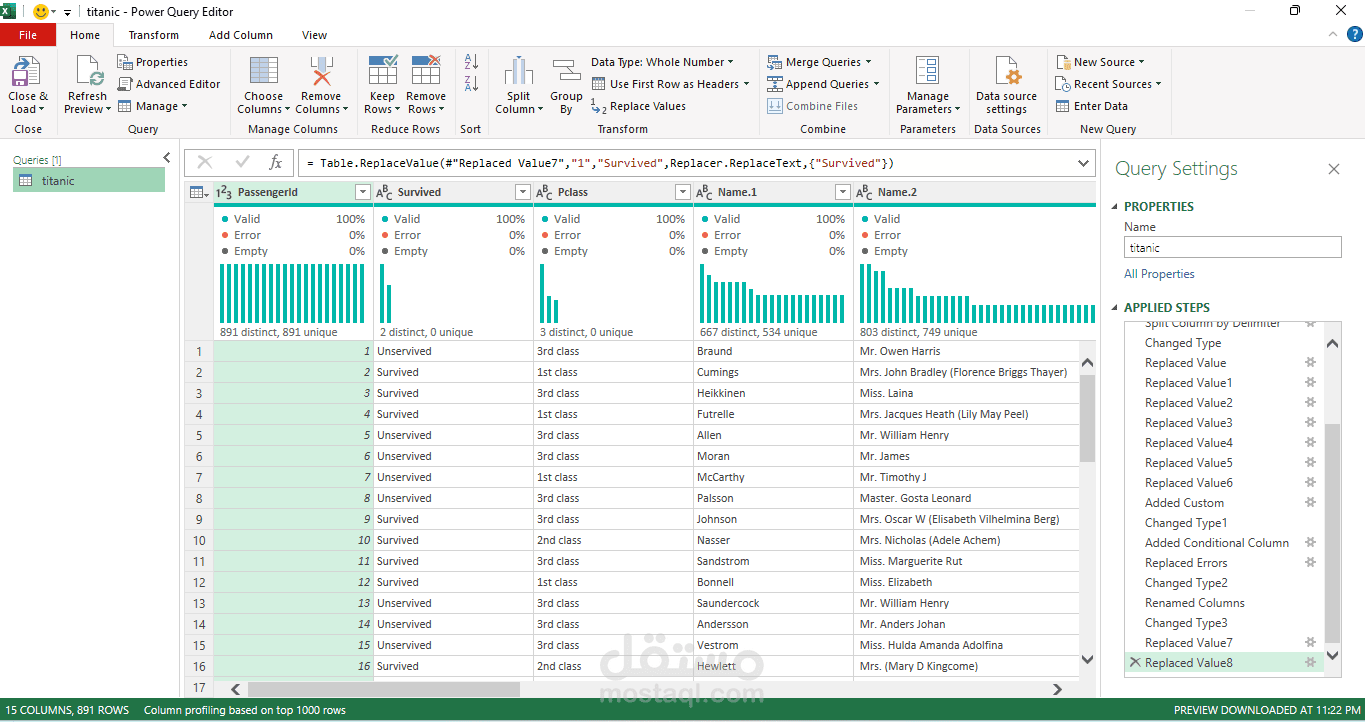Select the Replaced Errors step

1186,563
